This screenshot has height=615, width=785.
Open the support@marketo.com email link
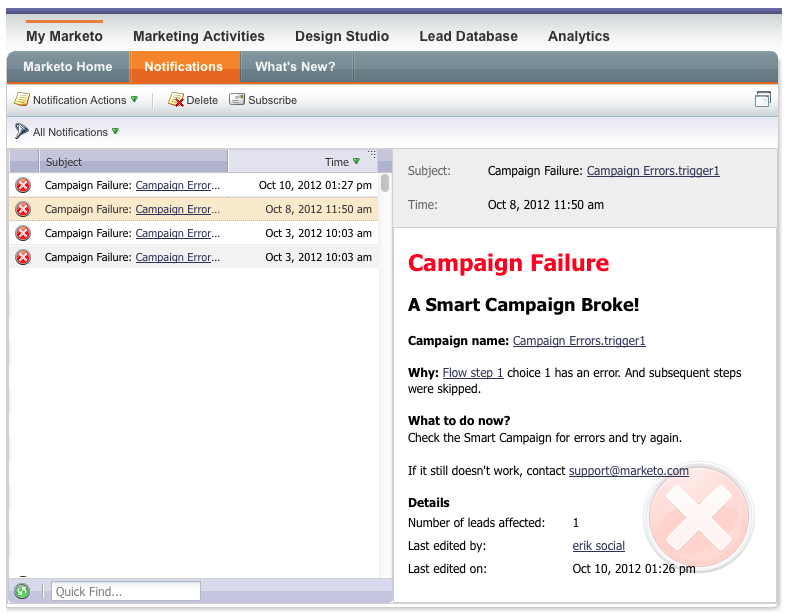coord(629,471)
